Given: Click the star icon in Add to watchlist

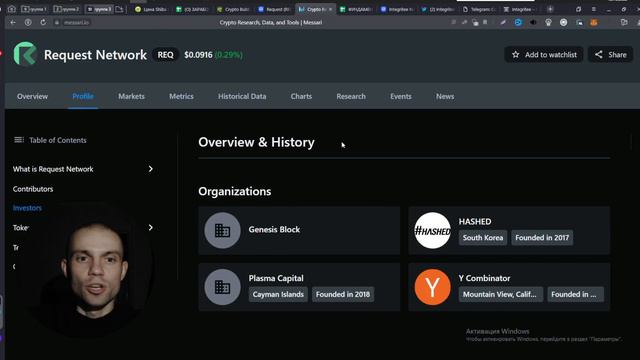Looking at the screenshot, I should coord(516,54).
